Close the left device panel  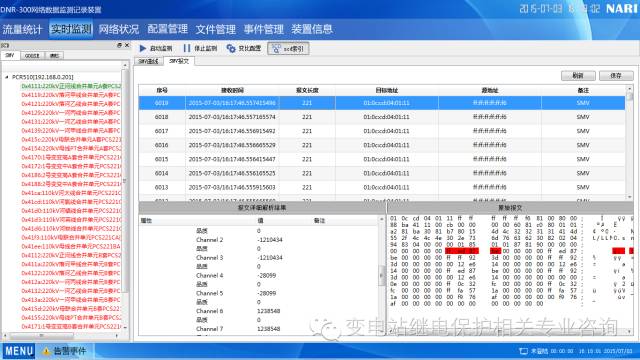click(x=127, y=45)
